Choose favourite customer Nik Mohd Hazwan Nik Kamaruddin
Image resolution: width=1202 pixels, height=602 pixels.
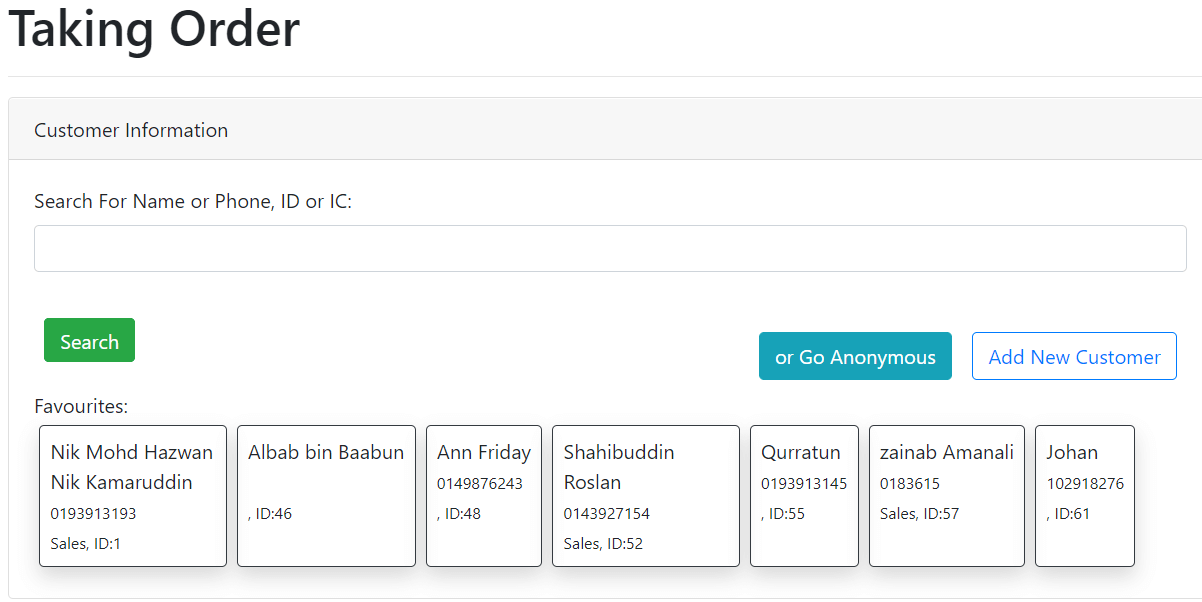pyautogui.click(x=133, y=496)
